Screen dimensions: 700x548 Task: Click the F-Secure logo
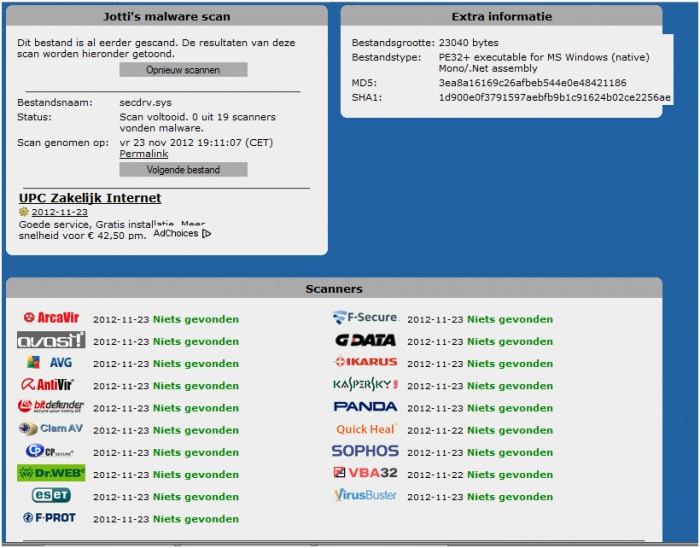[x=365, y=318]
